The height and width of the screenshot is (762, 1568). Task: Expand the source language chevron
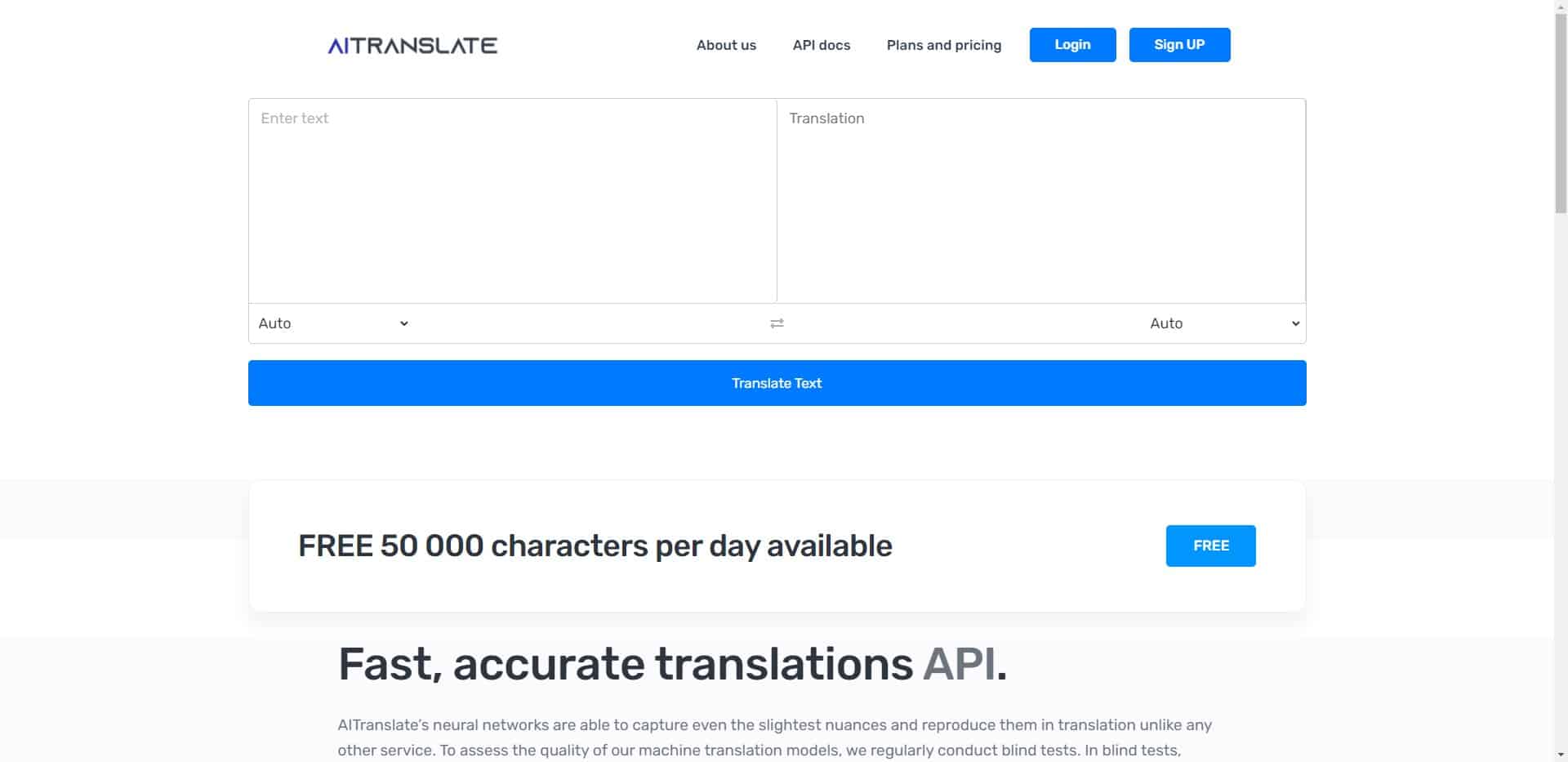(403, 323)
